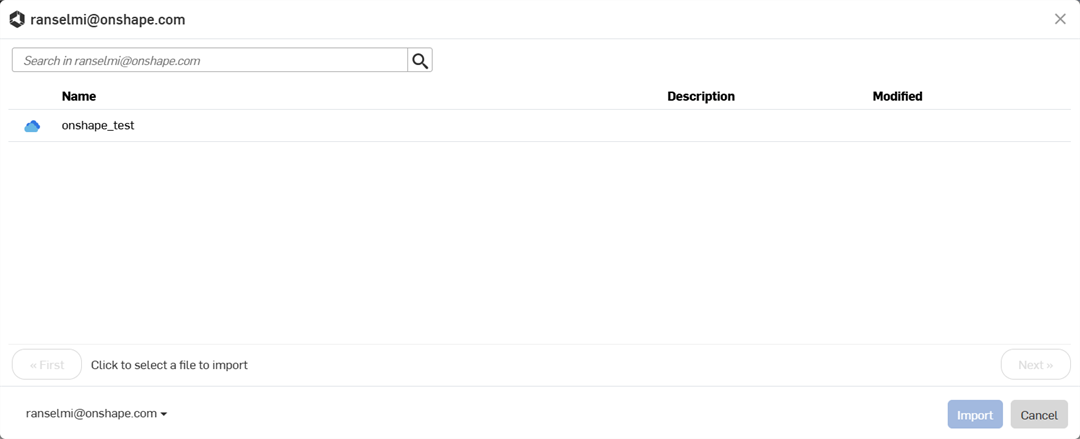The width and height of the screenshot is (1080, 439).
Task: Click the 'Click to select a file to import' text
Action: (x=169, y=365)
